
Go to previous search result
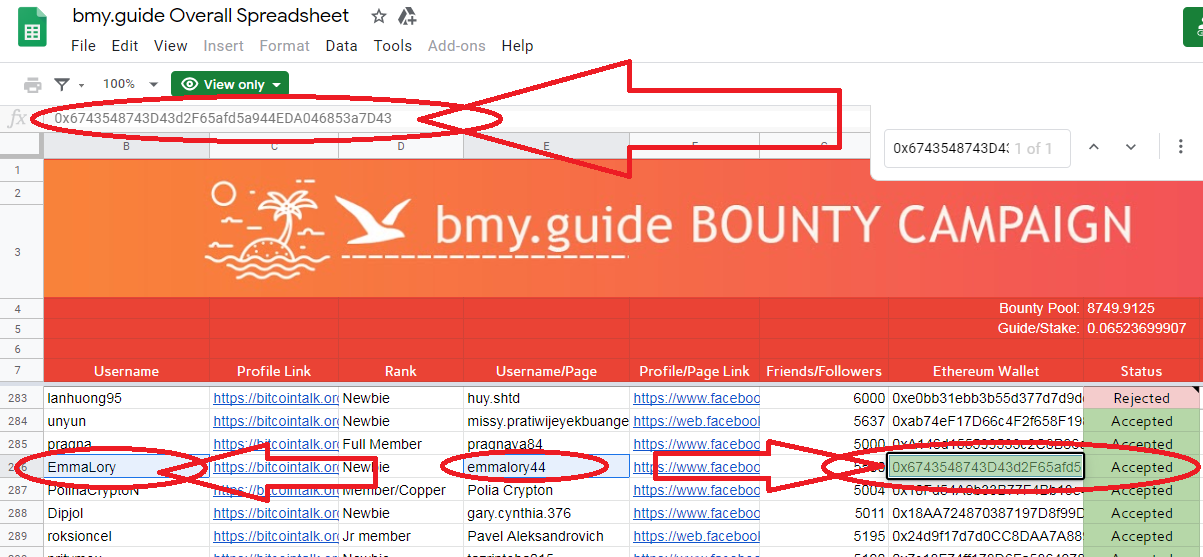(1093, 147)
